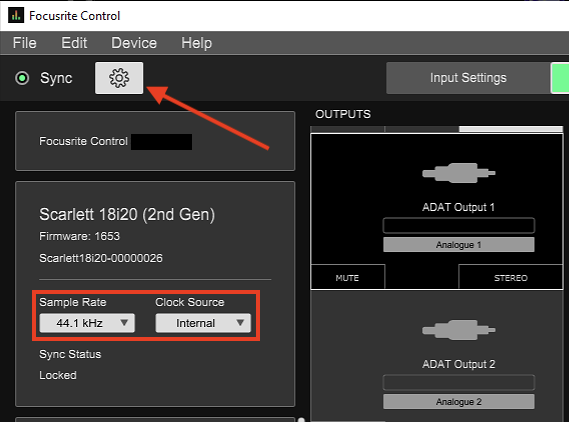Screen dimensions: 569x422
Task: Click the ADAT Output 1 name field
Action: [x=459, y=225]
